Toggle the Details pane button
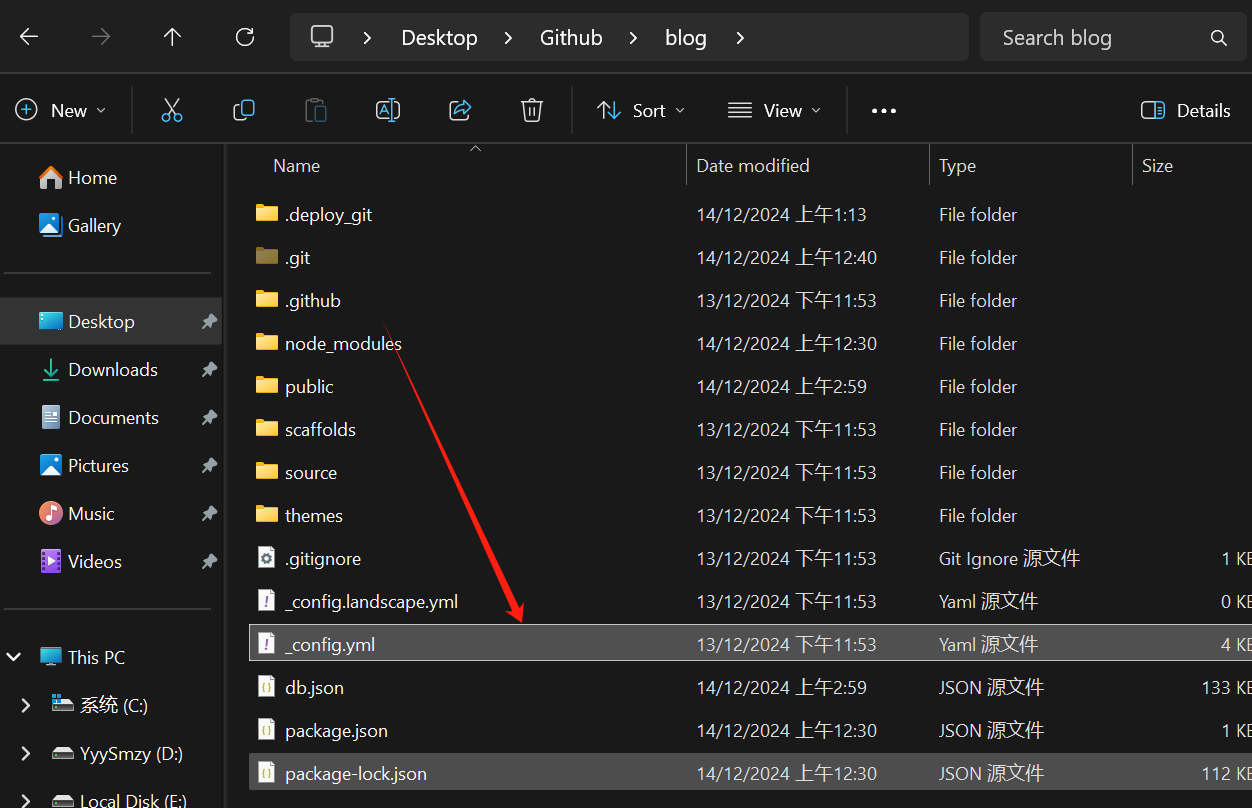Viewport: 1252px width, 808px height. (1186, 110)
